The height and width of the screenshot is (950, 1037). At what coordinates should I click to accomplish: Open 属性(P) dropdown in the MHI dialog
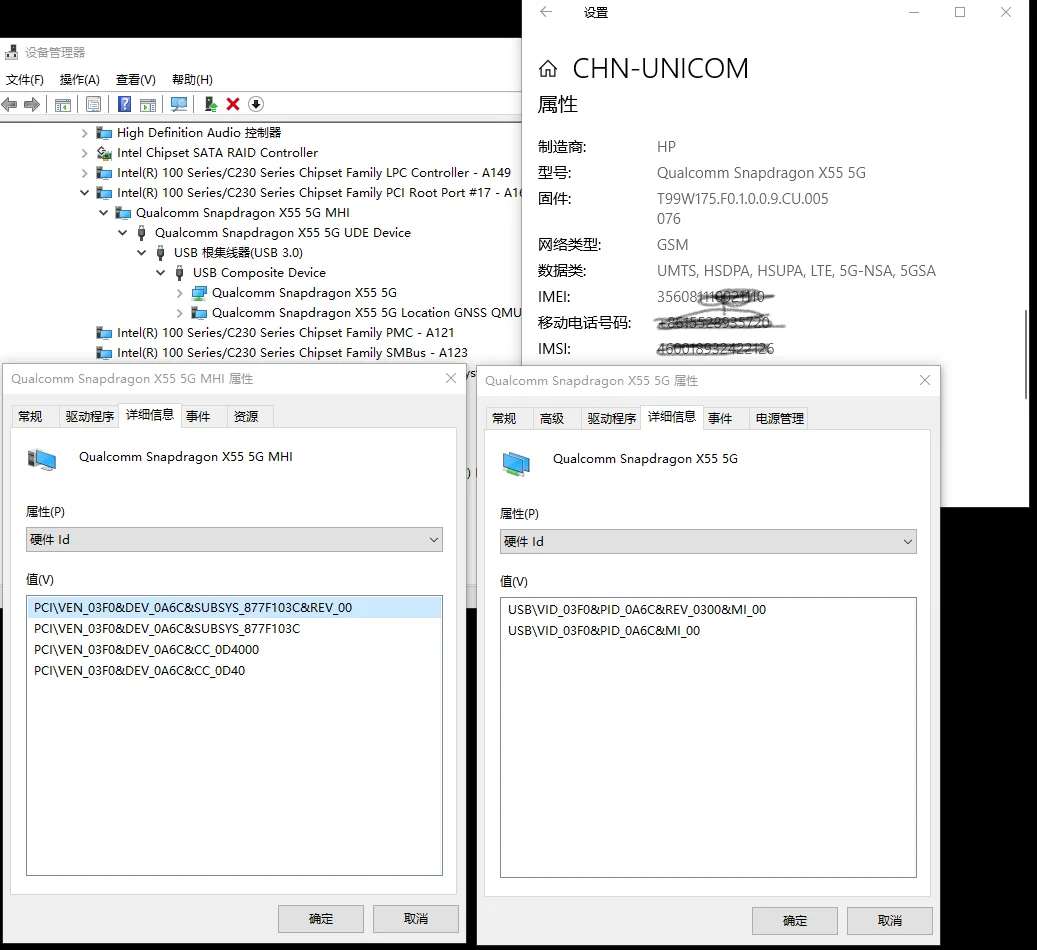click(x=234, y=540)
